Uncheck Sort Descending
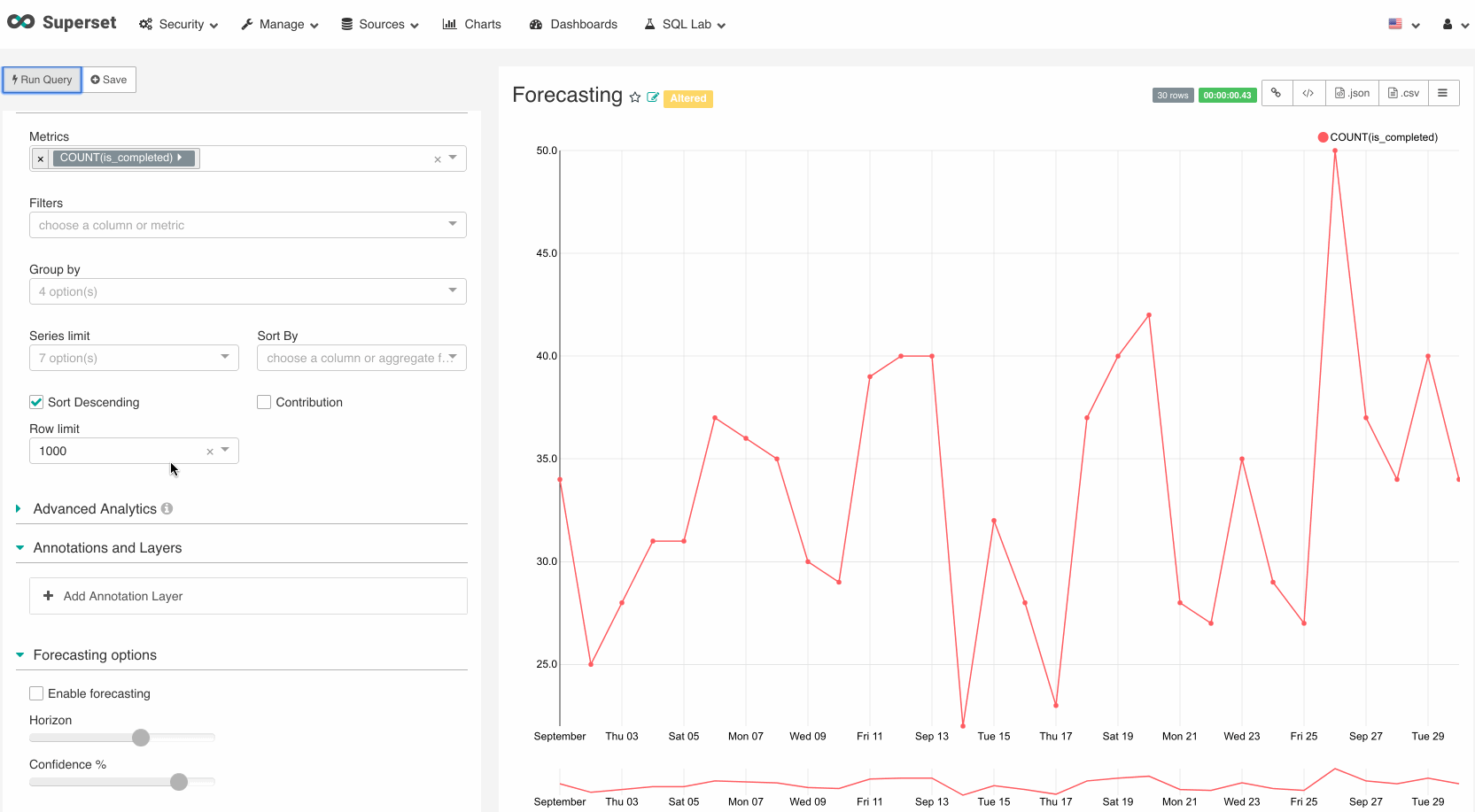The width and height of the screenshot is (1475, 812). click(35, 401)
